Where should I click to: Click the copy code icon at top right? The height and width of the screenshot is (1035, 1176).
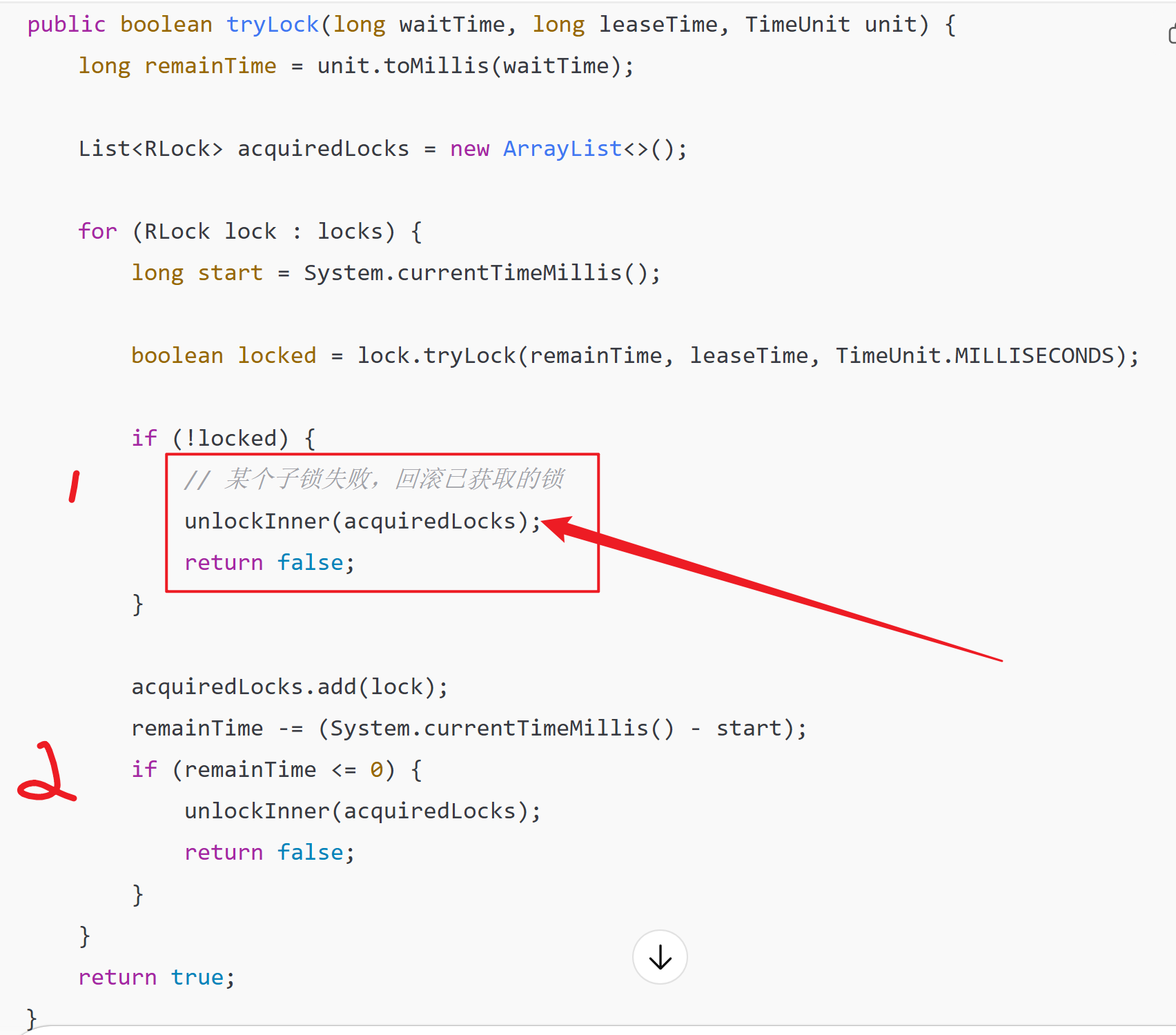(1171, 34)
